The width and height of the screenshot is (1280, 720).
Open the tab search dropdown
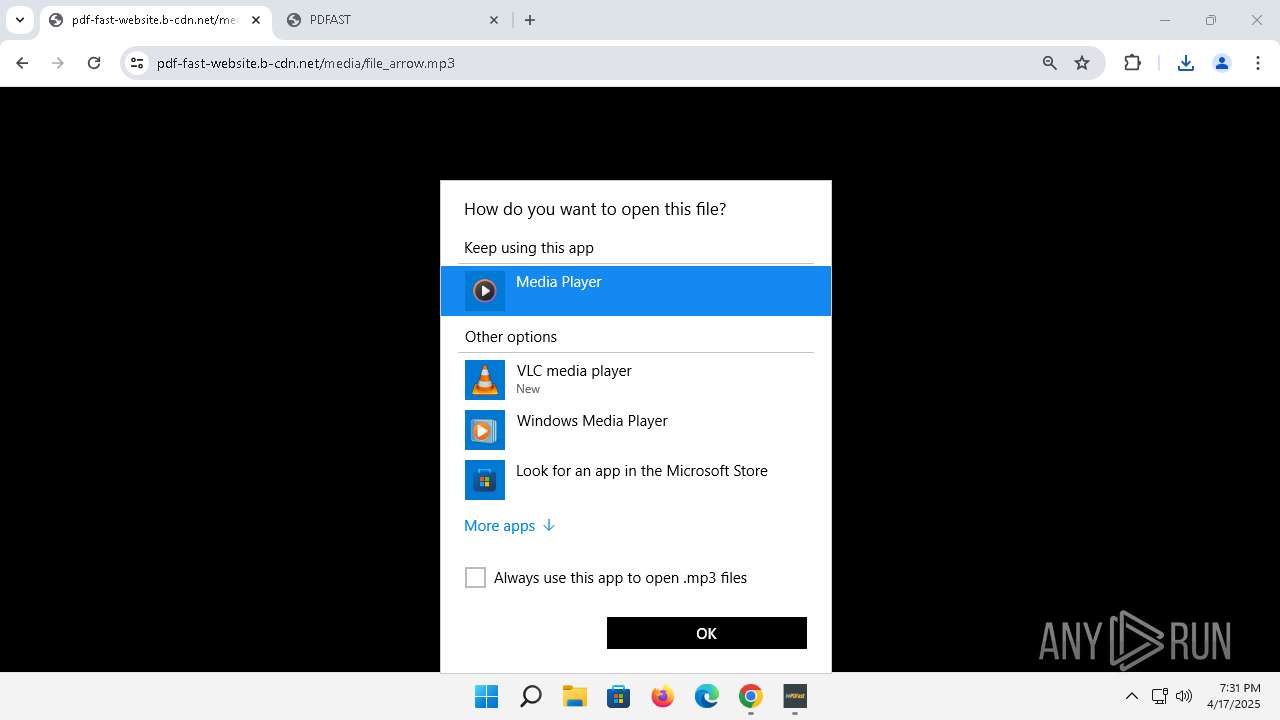pyautogui.click(x=20, y=20)
